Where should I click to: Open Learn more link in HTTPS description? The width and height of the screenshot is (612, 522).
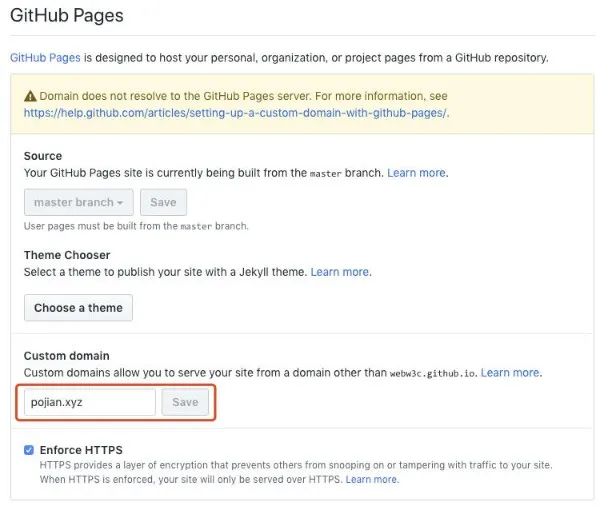coord(371,479)
